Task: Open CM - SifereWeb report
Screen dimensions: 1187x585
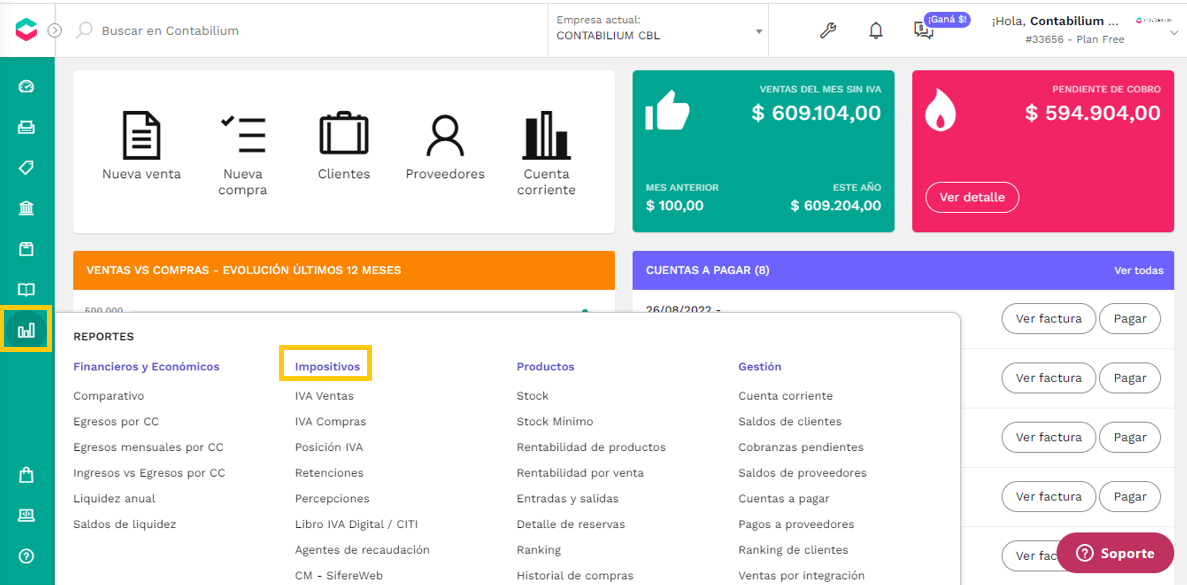Action: click(x=339, y=576)
